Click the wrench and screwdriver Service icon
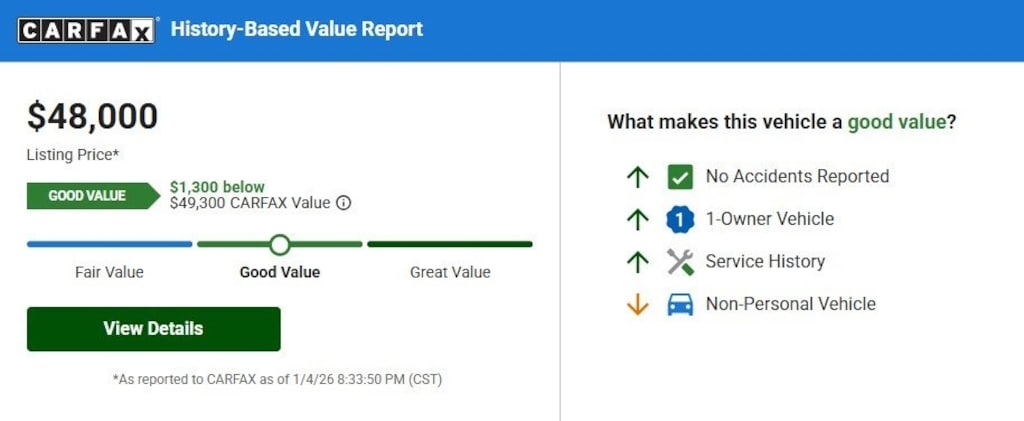Screen dimensions: 1024x421 click(x=680, y=262)
